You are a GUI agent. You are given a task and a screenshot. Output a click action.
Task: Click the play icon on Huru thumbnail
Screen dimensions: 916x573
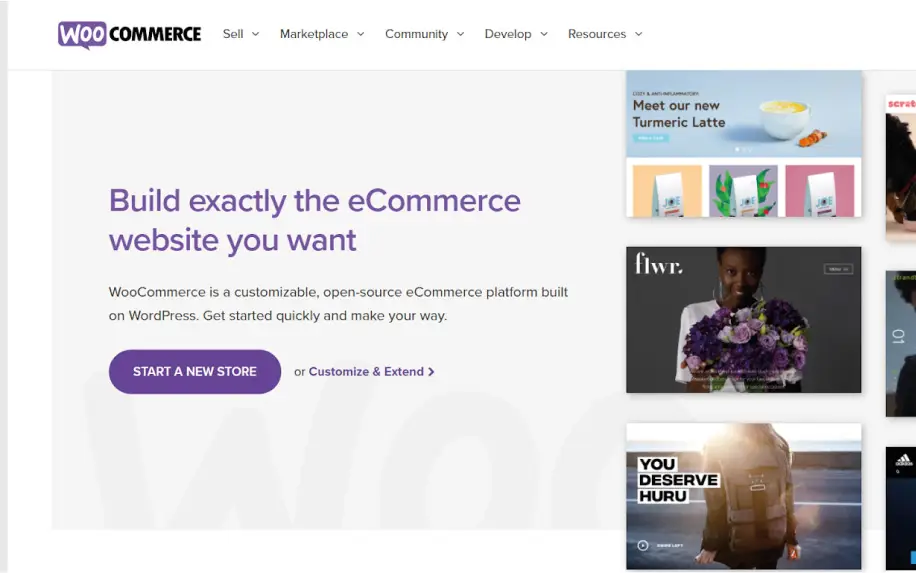(x=643, y=546)
